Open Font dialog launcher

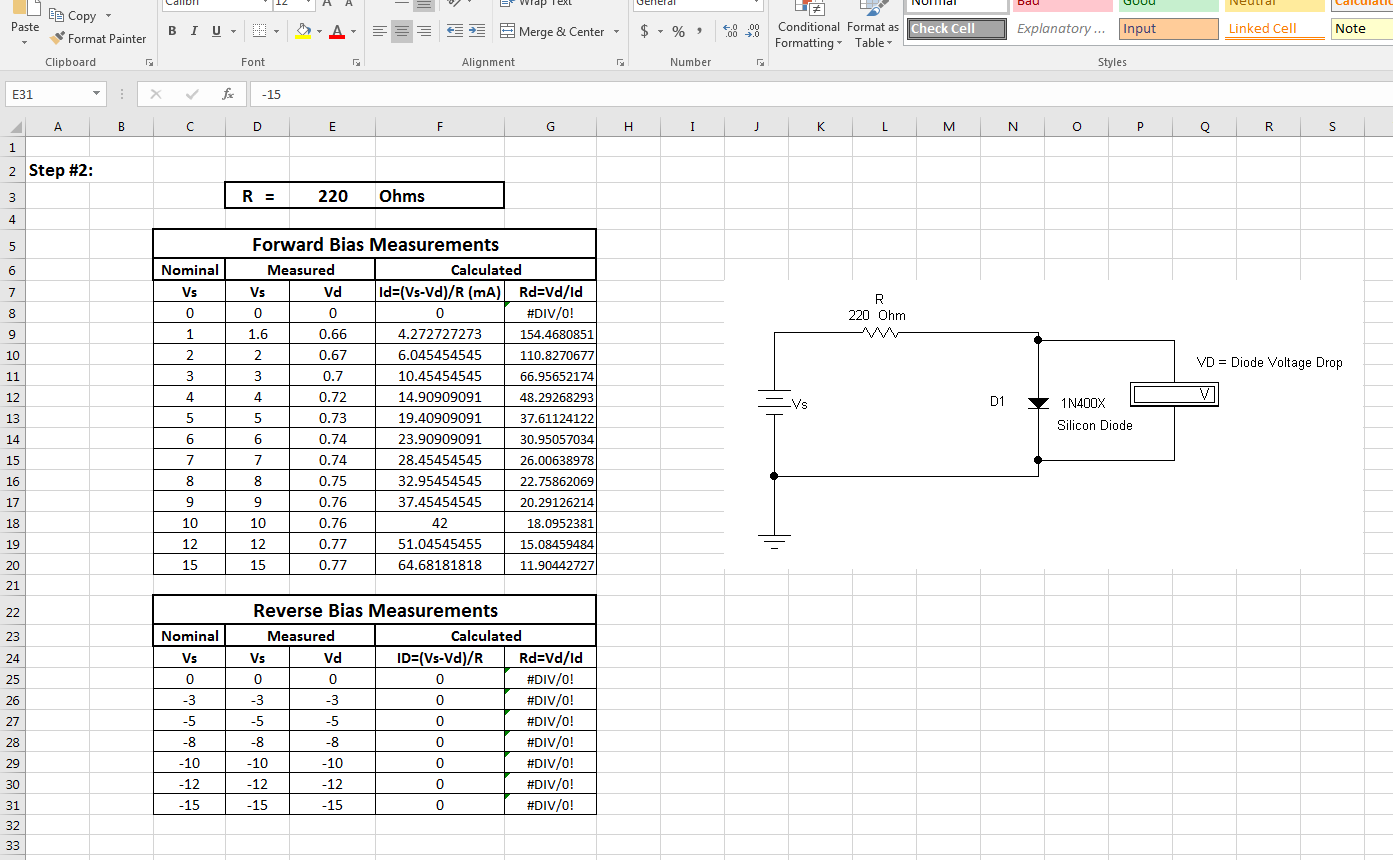pyautogui.click(x=356, y=62)
